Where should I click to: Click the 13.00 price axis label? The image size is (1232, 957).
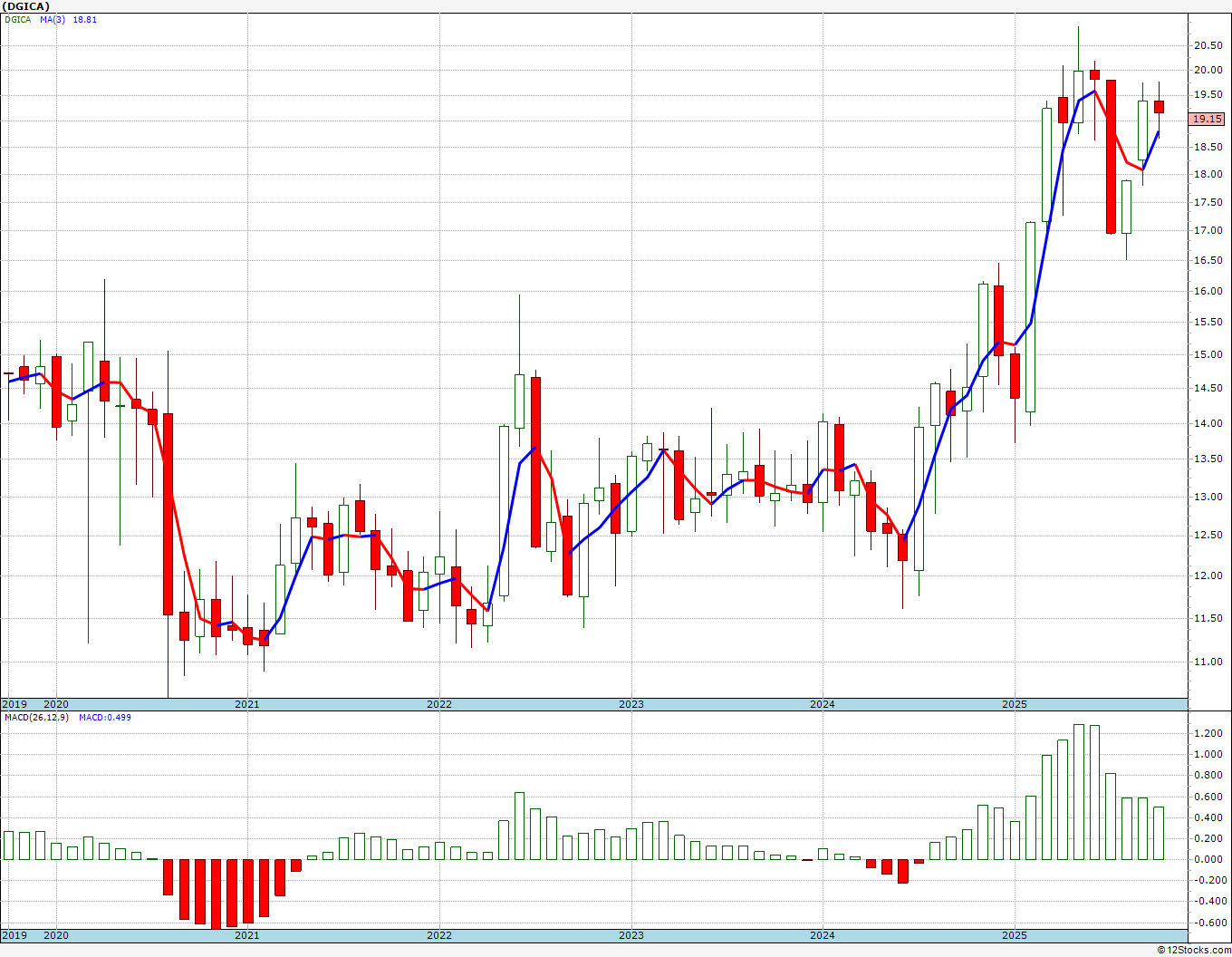click(x=1208, y=498)
